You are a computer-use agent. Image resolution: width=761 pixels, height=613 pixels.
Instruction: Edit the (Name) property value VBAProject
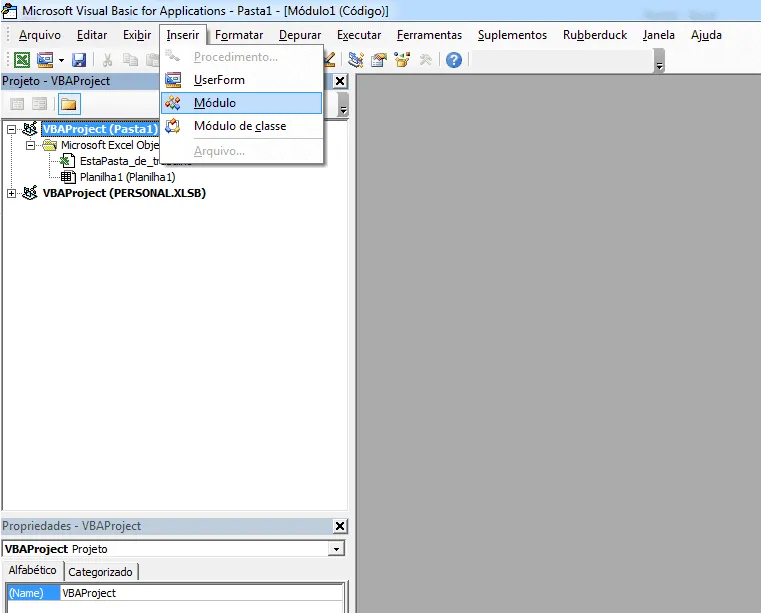coord(201,593)
